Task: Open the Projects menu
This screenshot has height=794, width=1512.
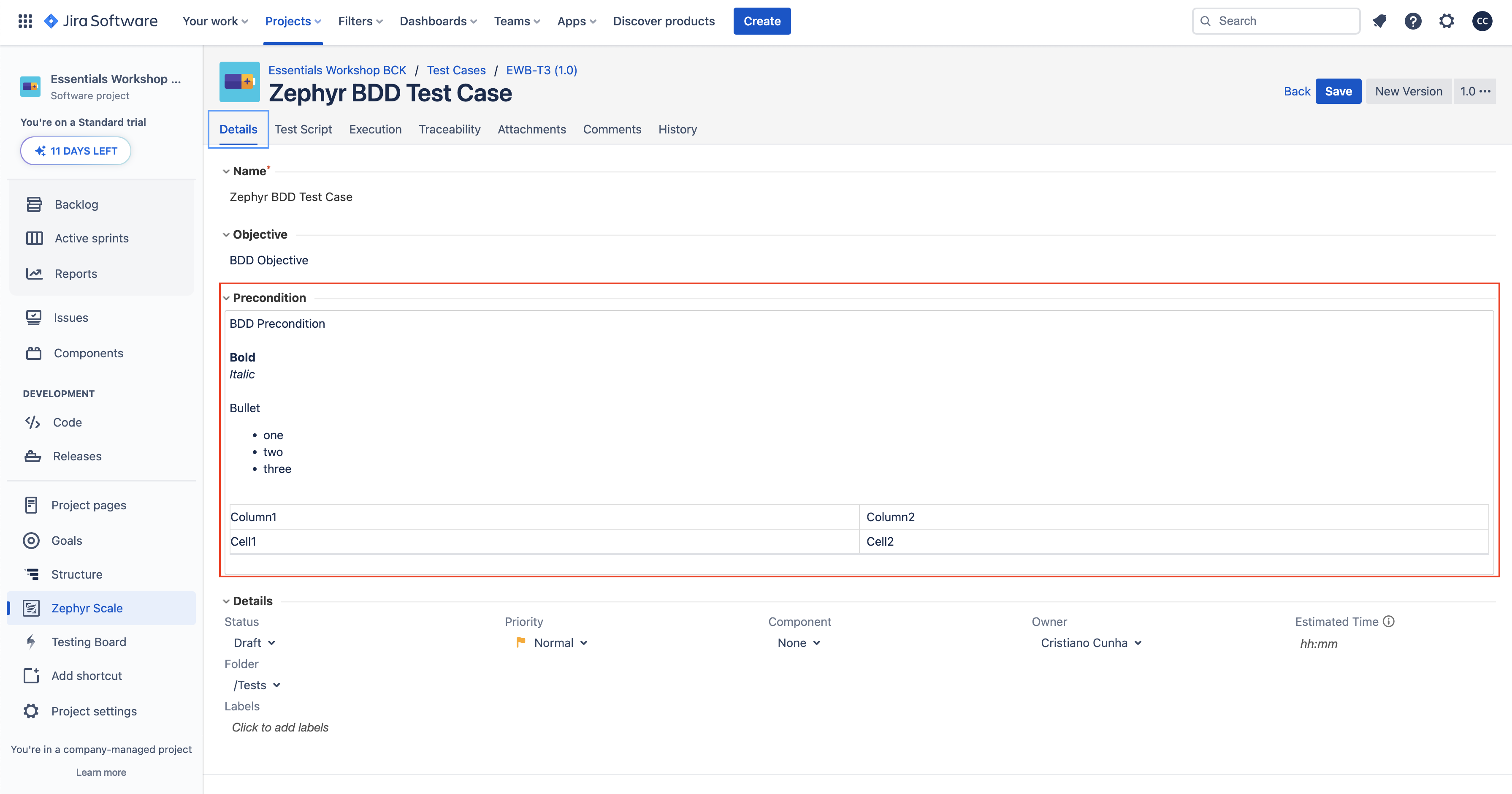Action: coord(293,21)
